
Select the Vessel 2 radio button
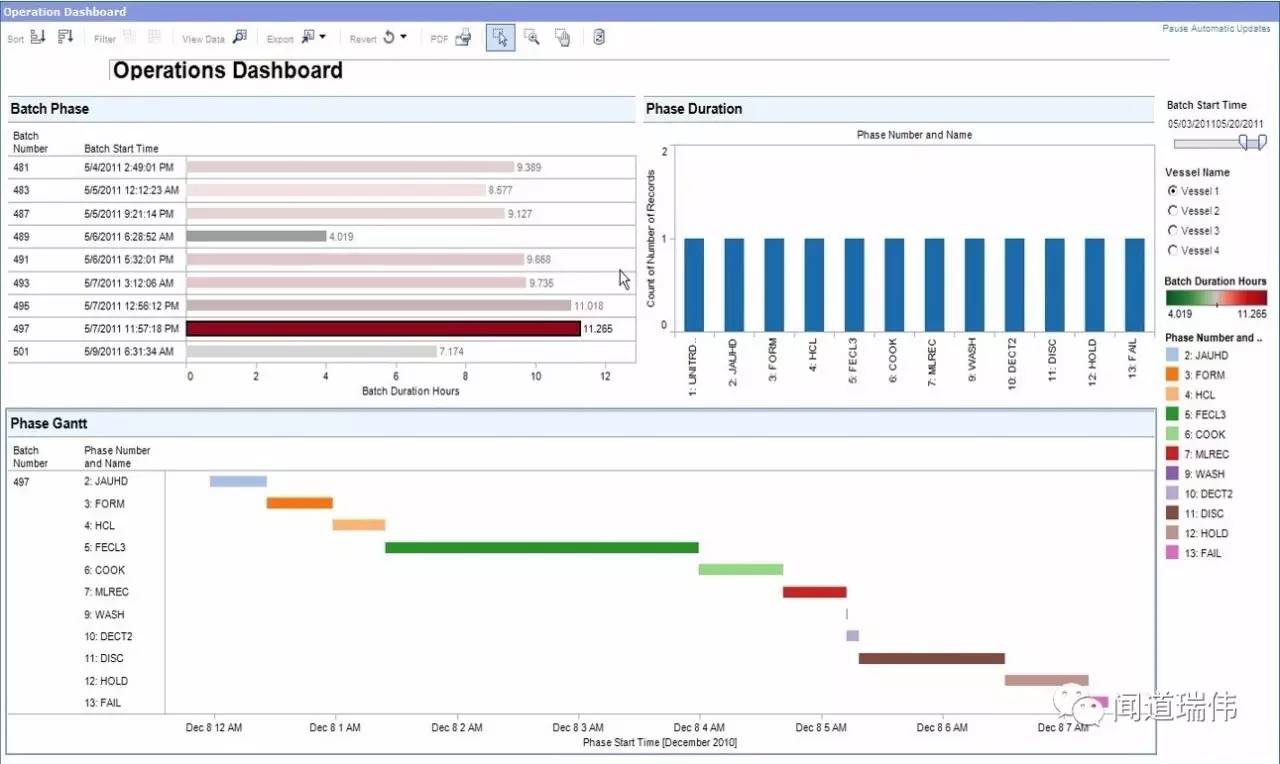pyautogui.click(x=1173, y=211)
